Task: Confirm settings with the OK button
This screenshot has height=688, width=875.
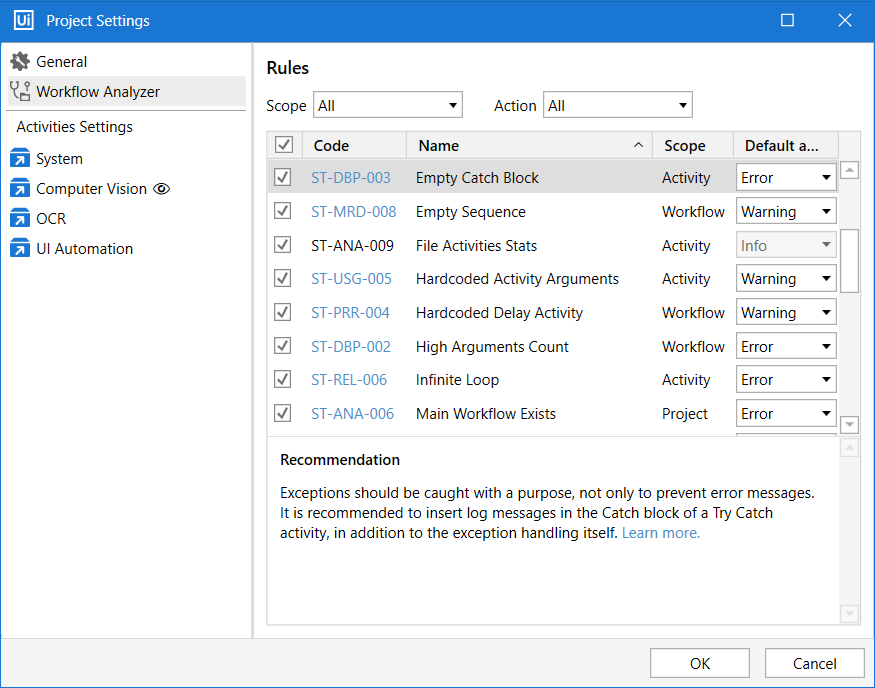Action: pyautogui.click(x=699, y=663)
